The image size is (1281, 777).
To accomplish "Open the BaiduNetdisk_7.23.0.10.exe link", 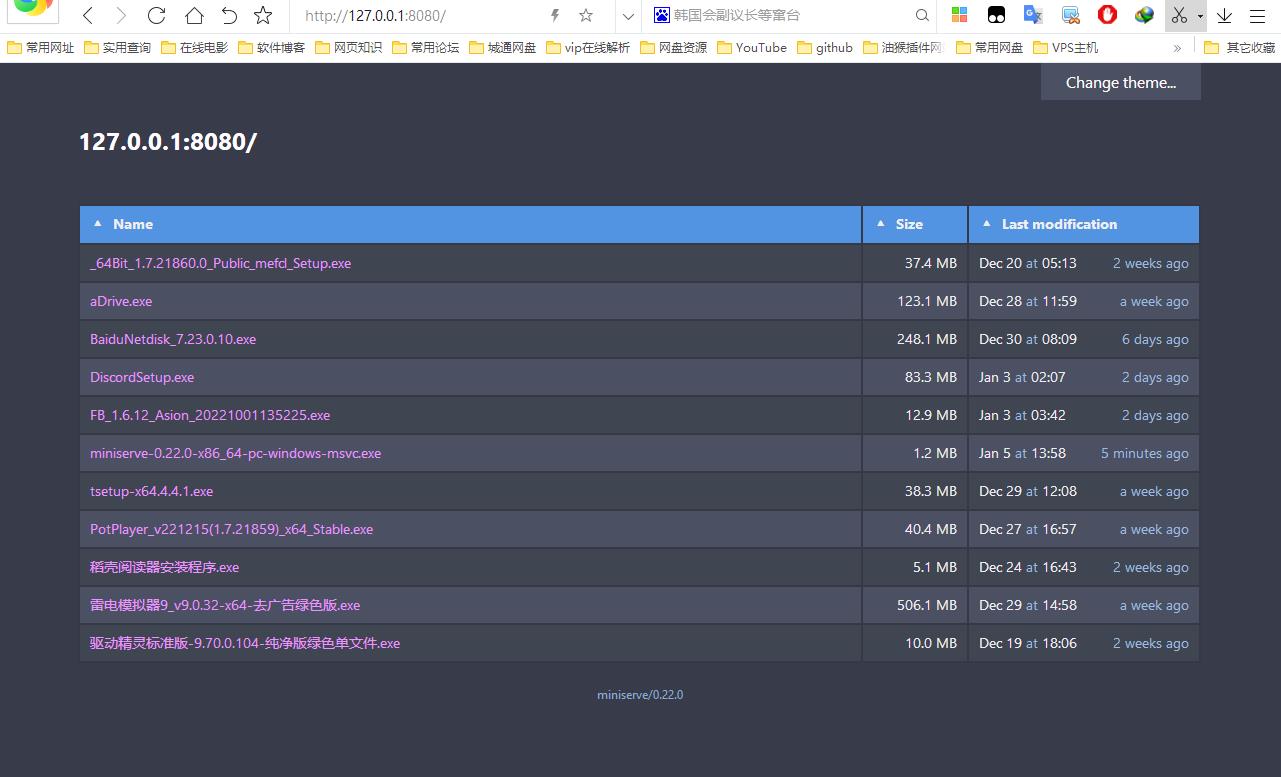I will 173,339.
